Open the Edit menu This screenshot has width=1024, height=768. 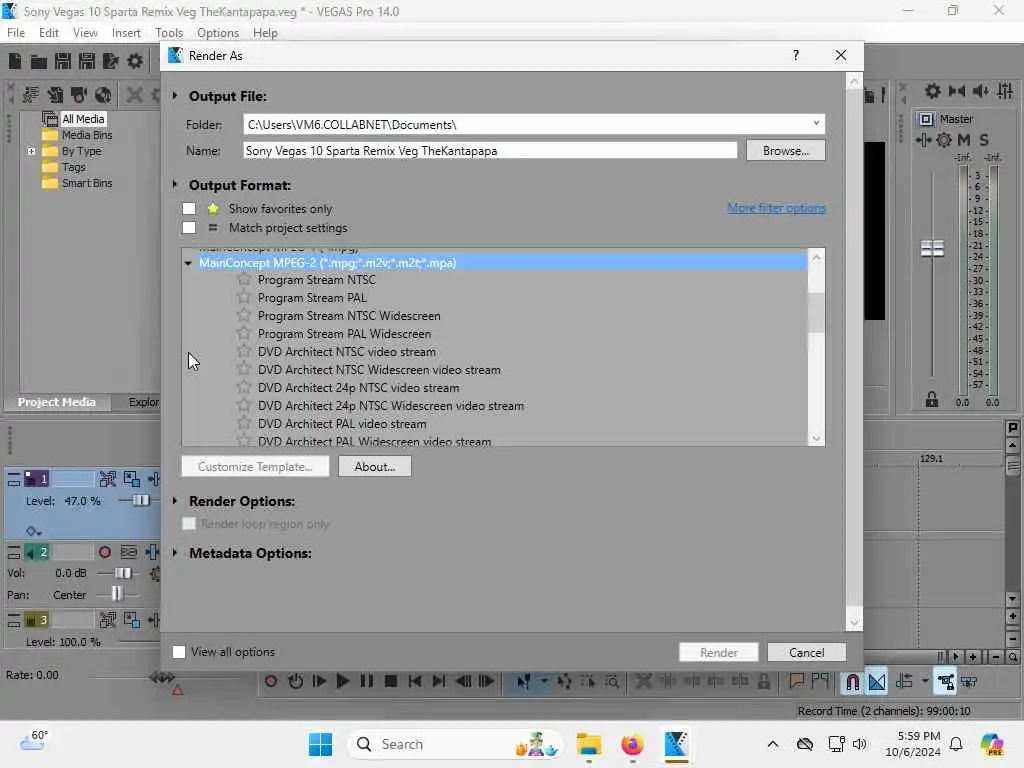pos(48,33)
